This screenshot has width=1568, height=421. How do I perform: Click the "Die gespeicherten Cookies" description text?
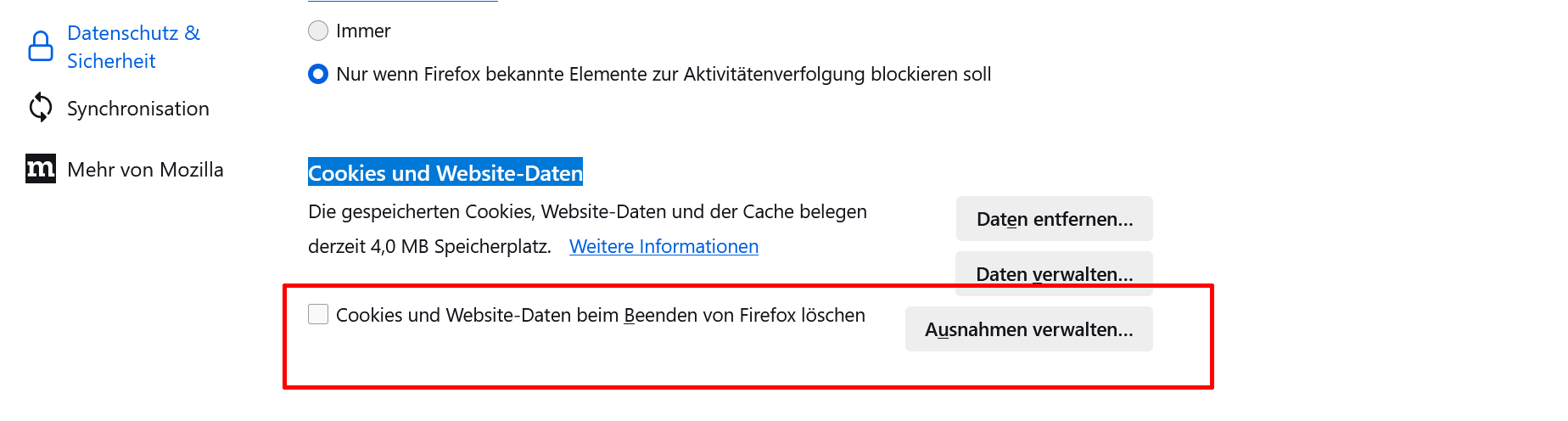tap(587, 211)
